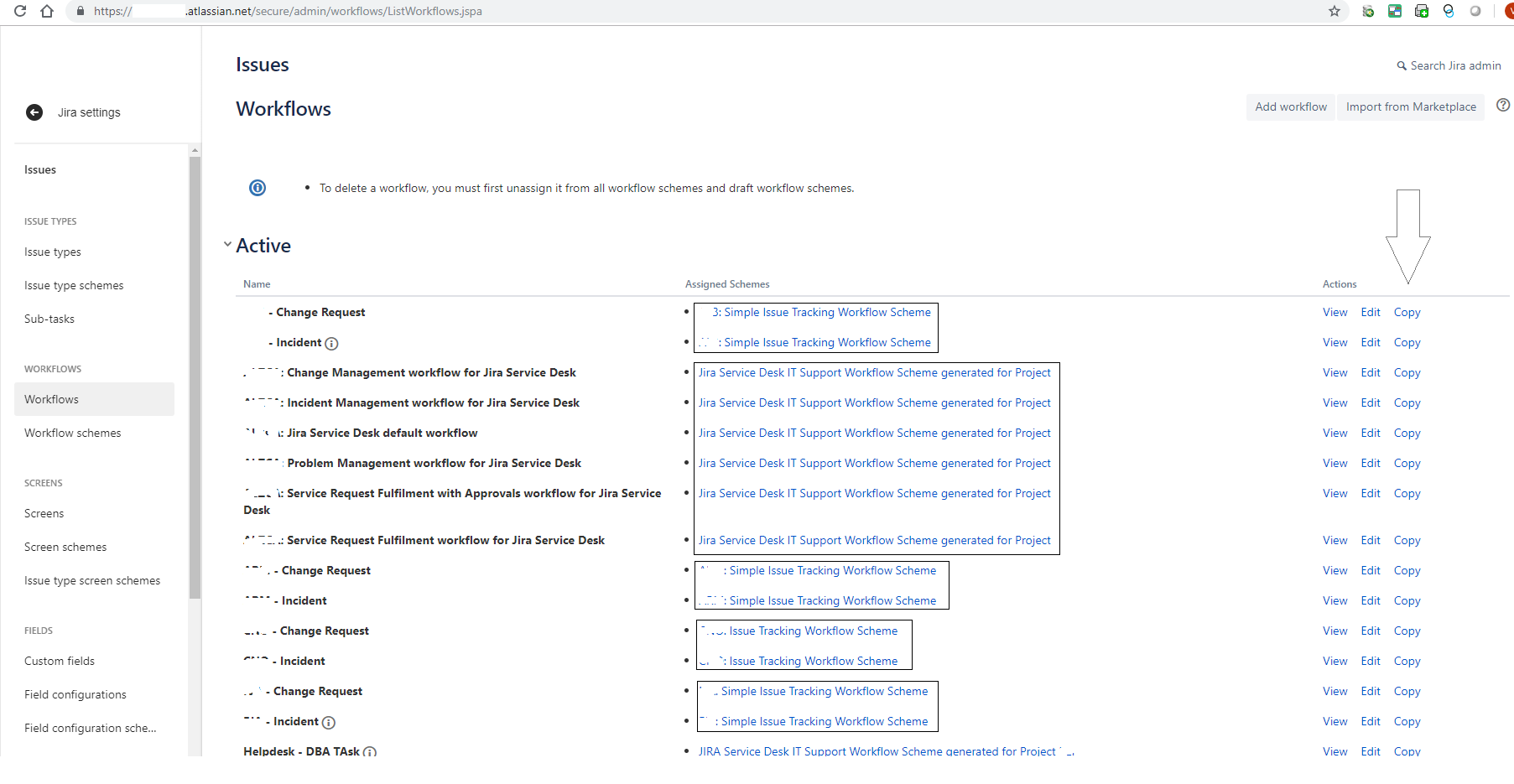This screenshot has height=784, width=1514.
Task: Click the info icon next to Incident workflow
Action: pyautogui.click(x=332, y=343)
